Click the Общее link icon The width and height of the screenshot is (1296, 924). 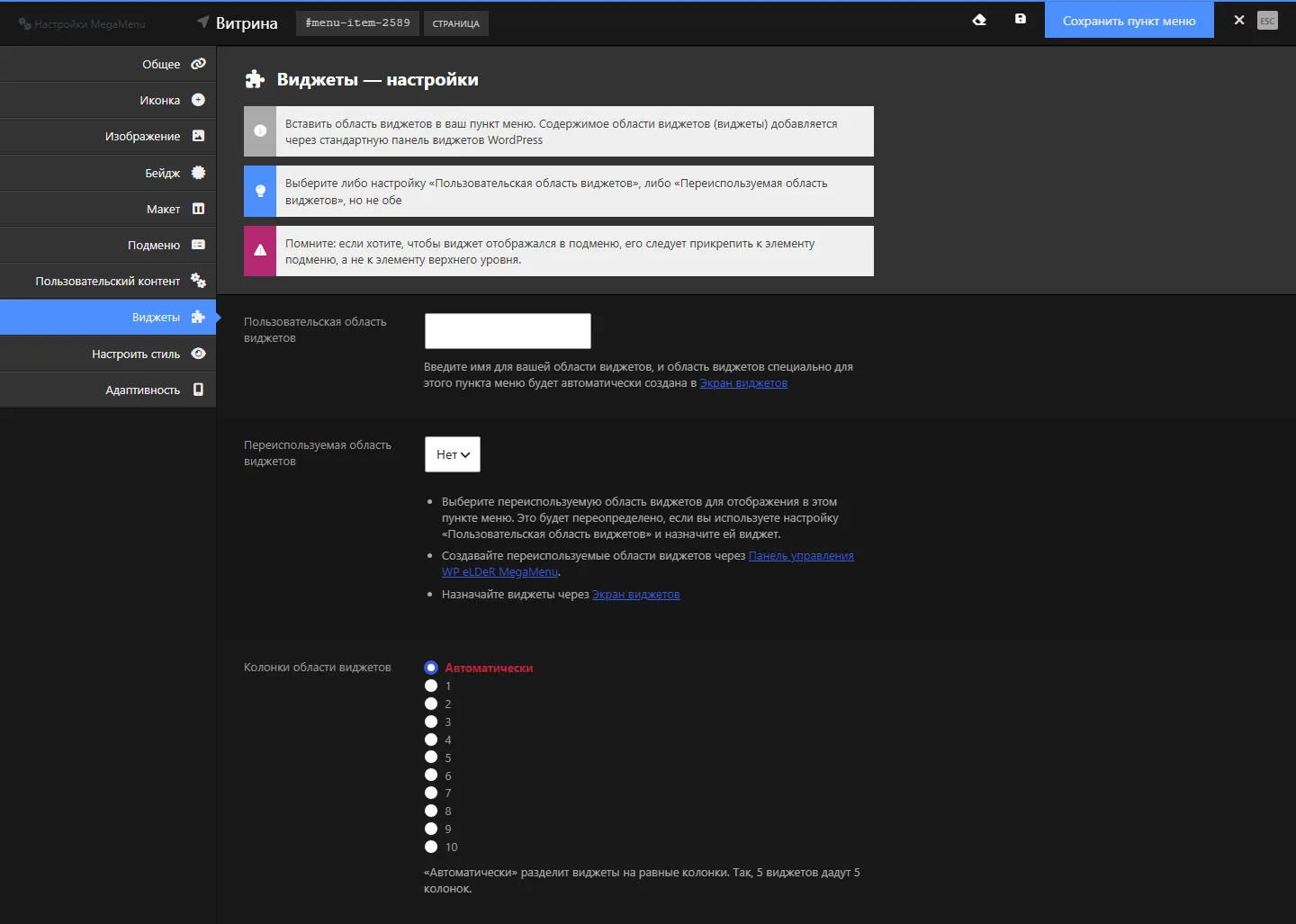coord(199,64)
